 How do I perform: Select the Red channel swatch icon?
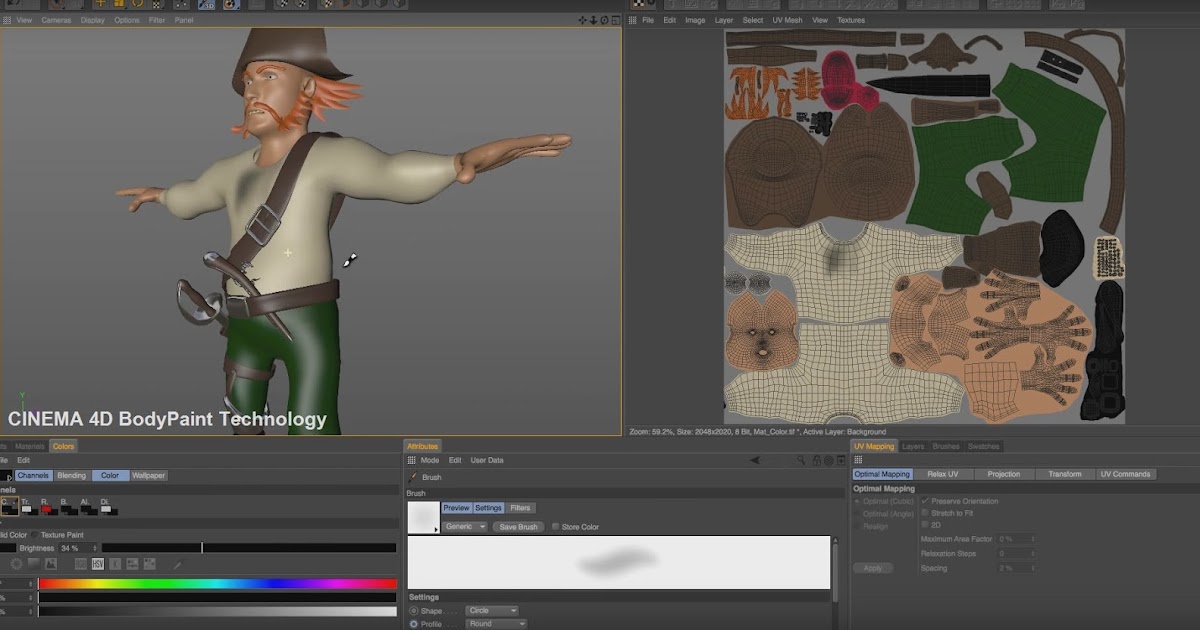coord(46,509)
